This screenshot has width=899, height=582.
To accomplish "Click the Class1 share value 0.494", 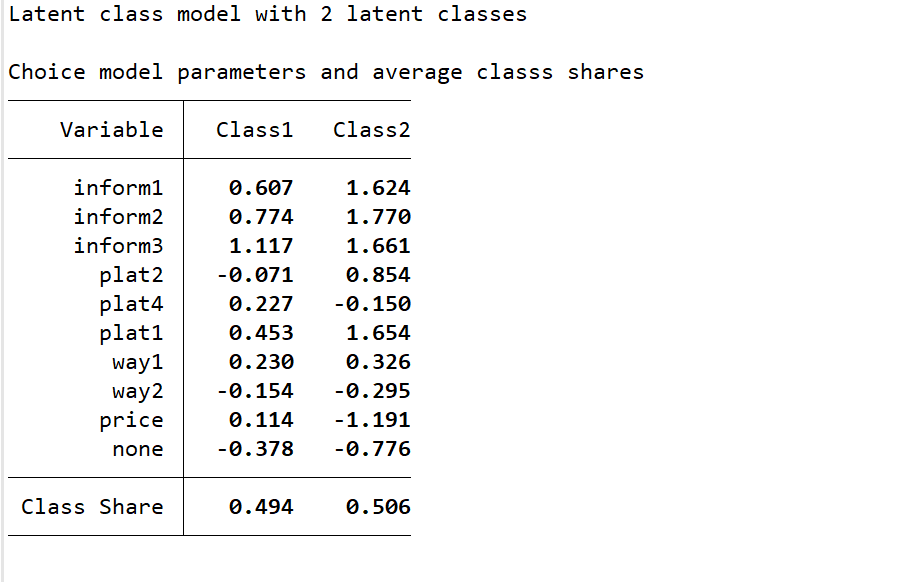I will coord(261,507).
